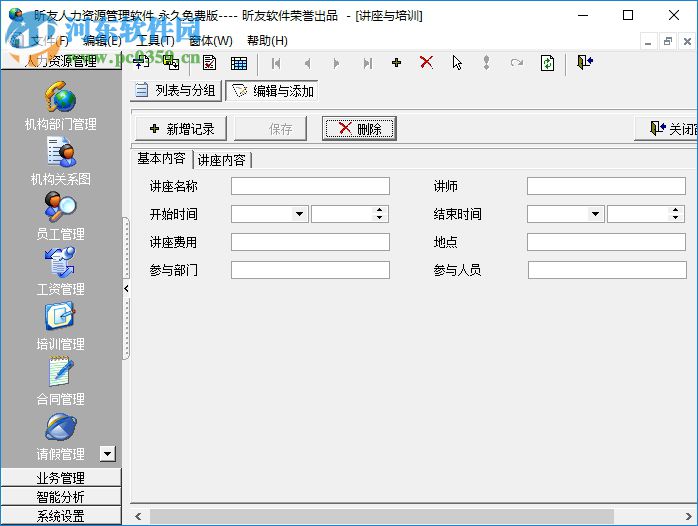
Task: Go to next record arrow in toolbar
Action: (336, 63)
